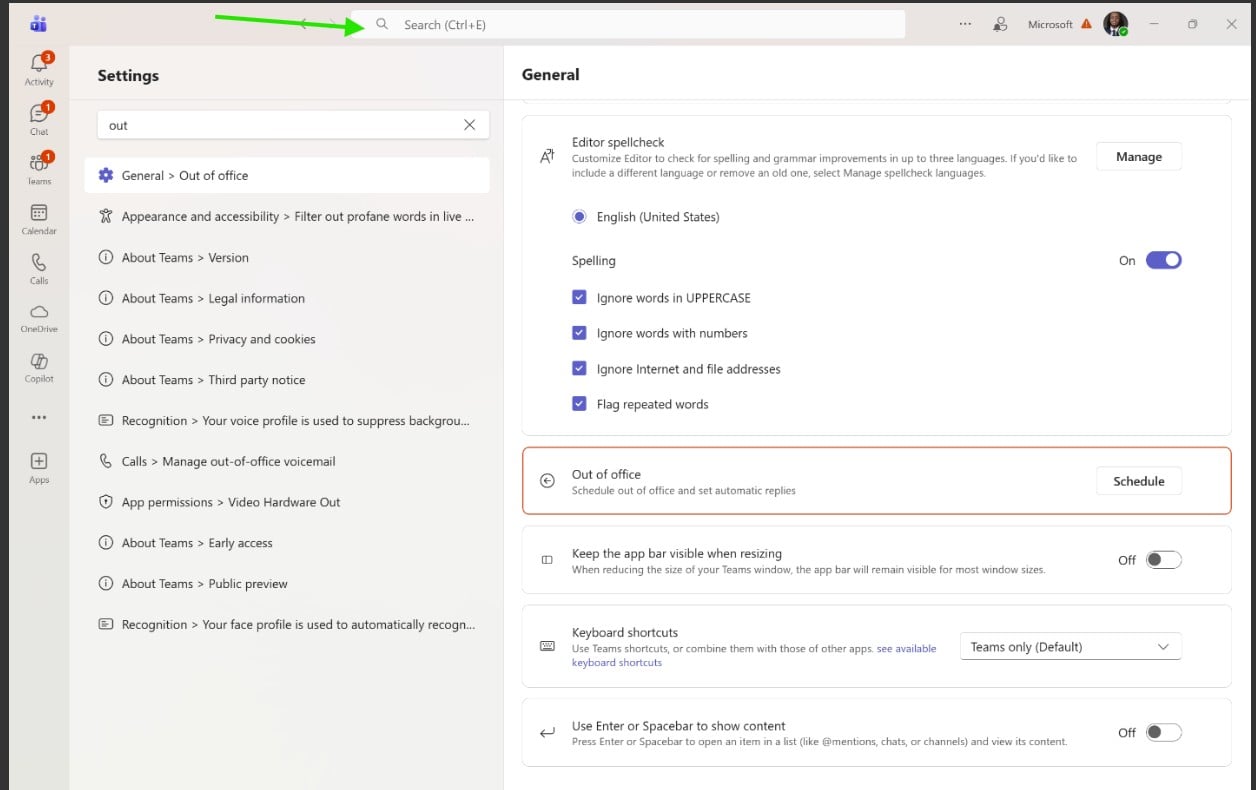Expand more apps in the sidebar
The image size is (1256, 790).
click(x=39, y=417)
